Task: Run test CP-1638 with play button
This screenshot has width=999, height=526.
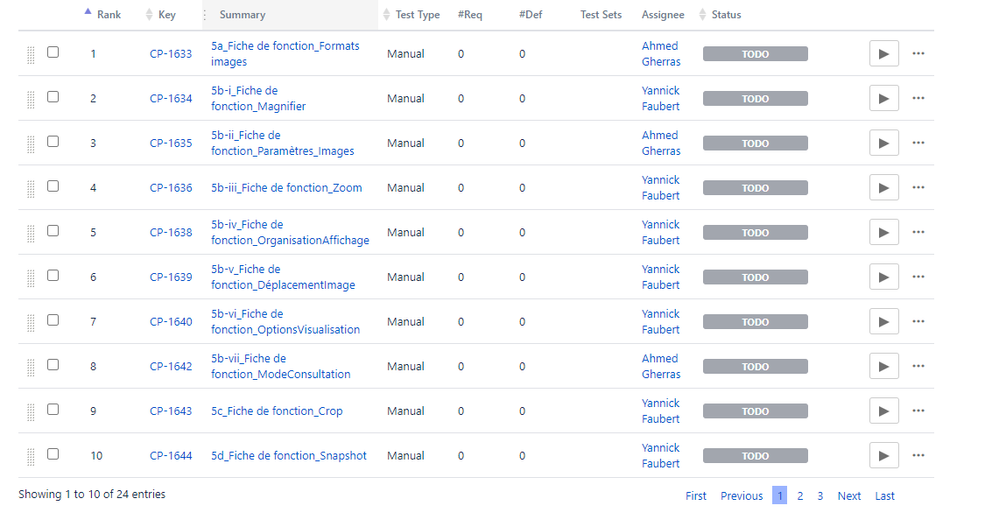Action: [x=884, y=232]
